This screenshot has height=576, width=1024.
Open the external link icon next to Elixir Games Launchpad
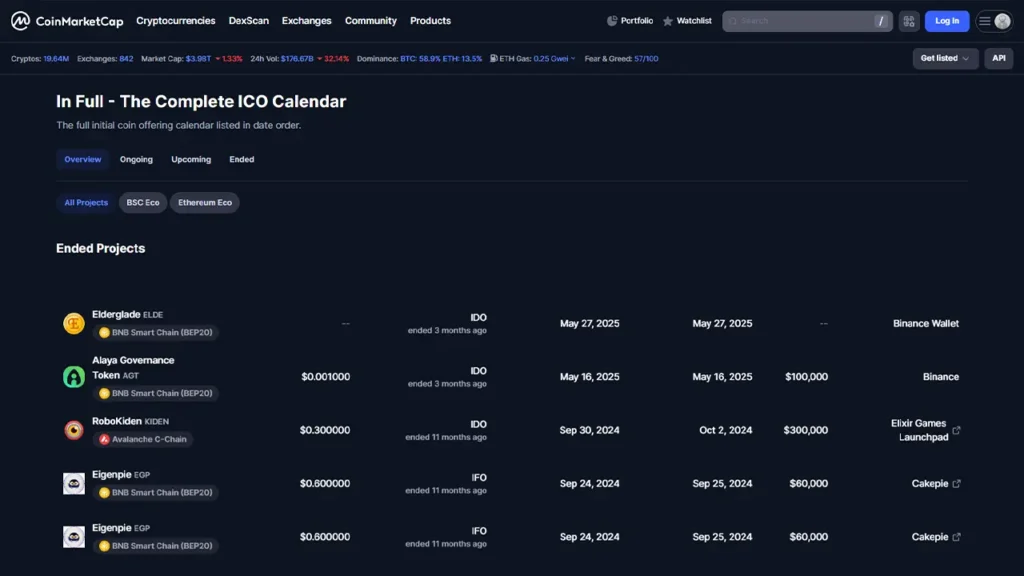tap(956, 430)
